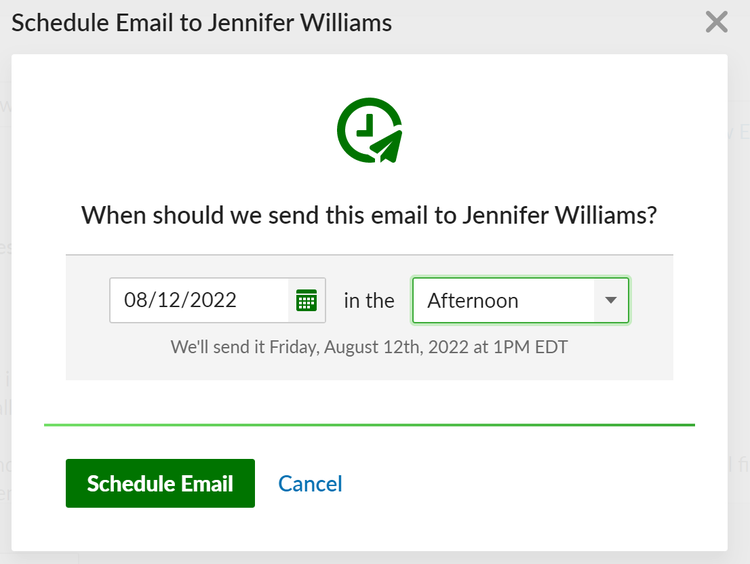
Task: Select the word Afternoon in the combo box
Action: [x=473, y=301]
